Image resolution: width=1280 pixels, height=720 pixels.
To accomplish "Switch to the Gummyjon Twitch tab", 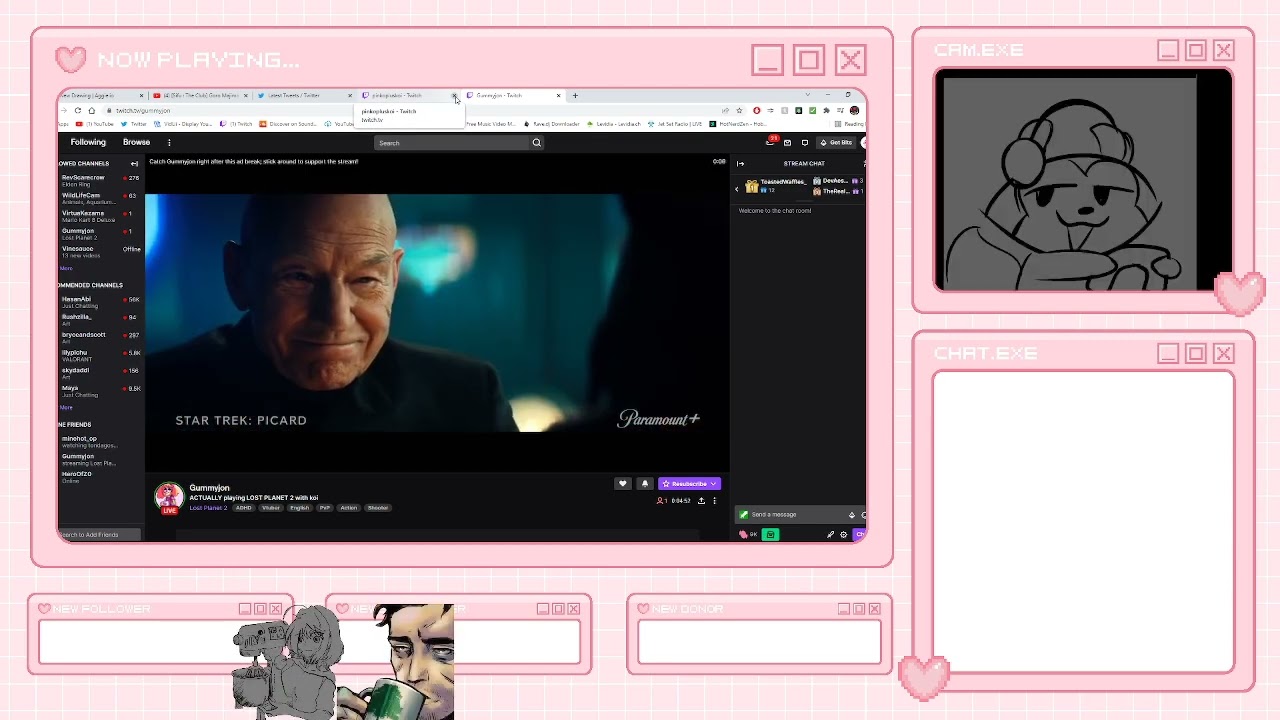I will [513, 95].
